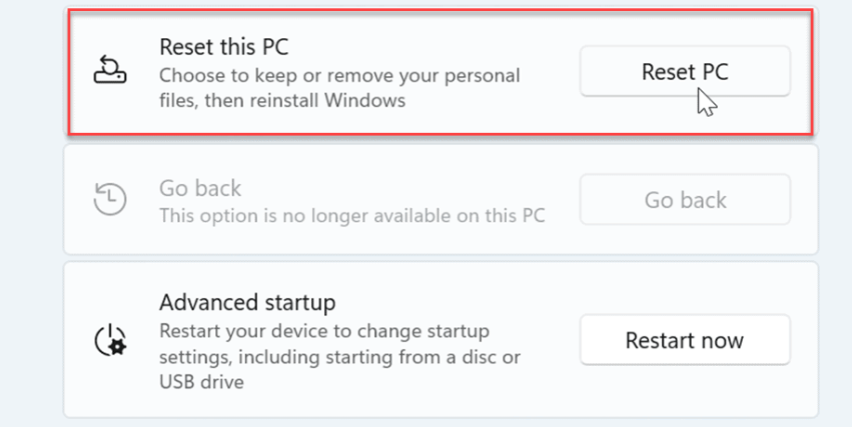Viewport: 852px width, 427px height.
Task: Click the blank area below Advanced startup card
Action: click(440, 423)
